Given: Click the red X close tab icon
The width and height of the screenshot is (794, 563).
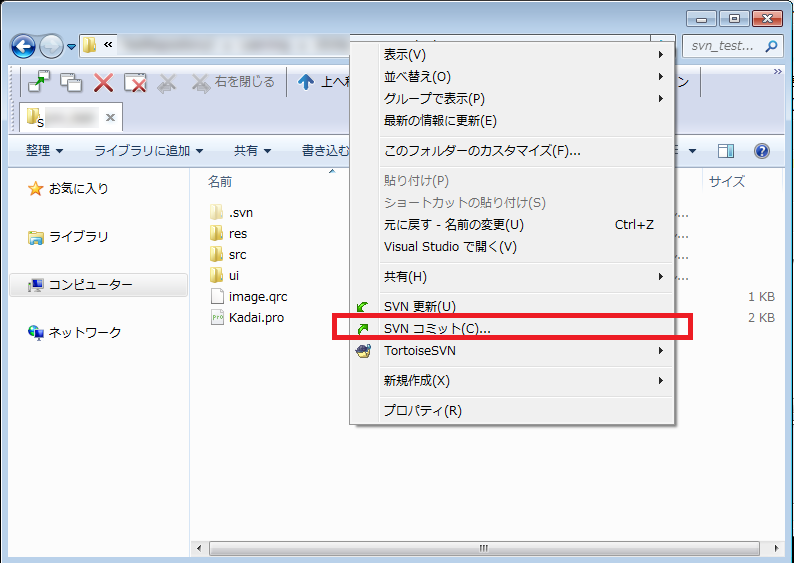Looking at the screenshot, I should [x=103, y=82].
